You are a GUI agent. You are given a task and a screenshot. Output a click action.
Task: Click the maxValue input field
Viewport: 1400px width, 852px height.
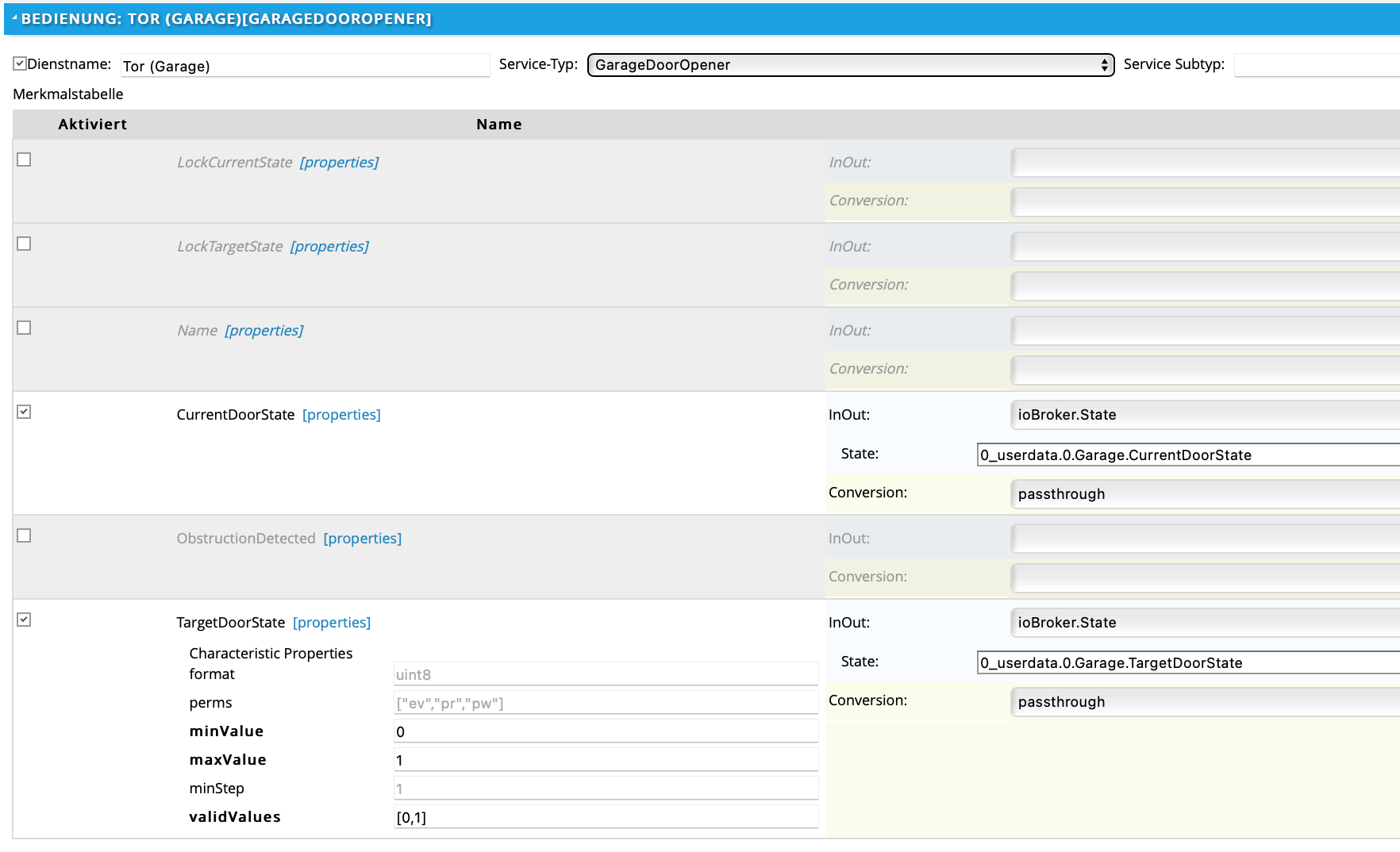[x=606, y=760]
